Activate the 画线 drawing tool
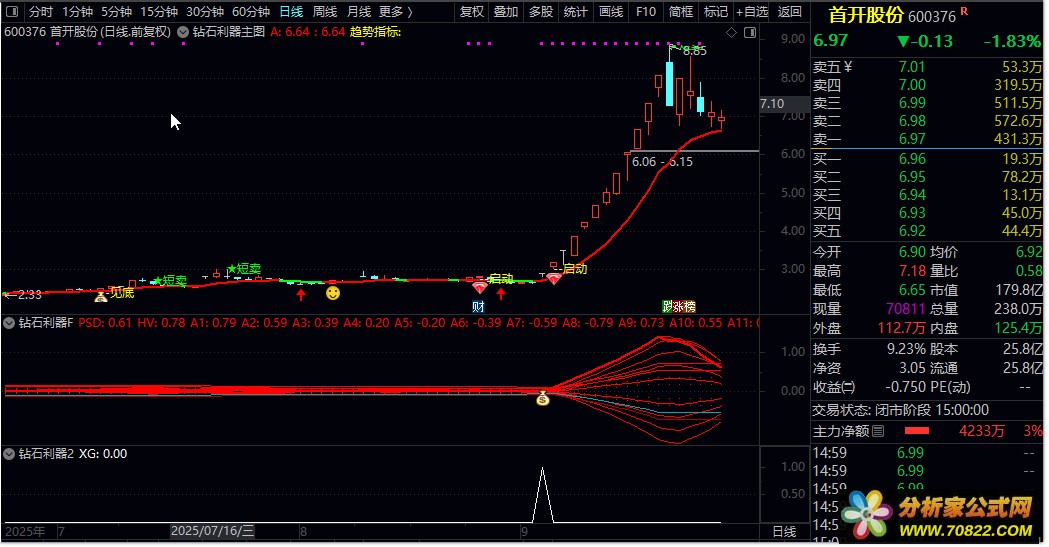This screenshot has width=1049, height=547. coord(611,11)
